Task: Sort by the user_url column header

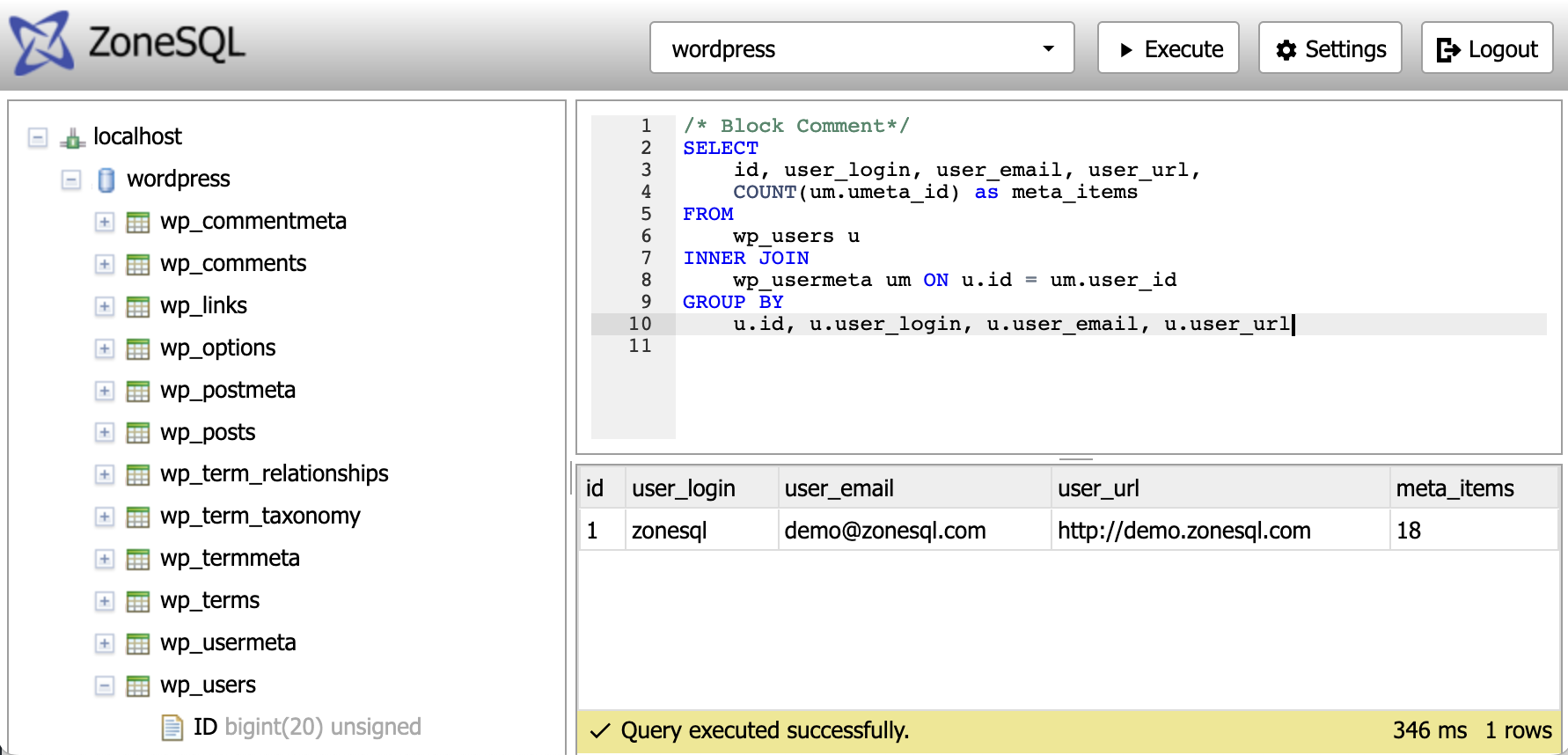Action: 1220,487
